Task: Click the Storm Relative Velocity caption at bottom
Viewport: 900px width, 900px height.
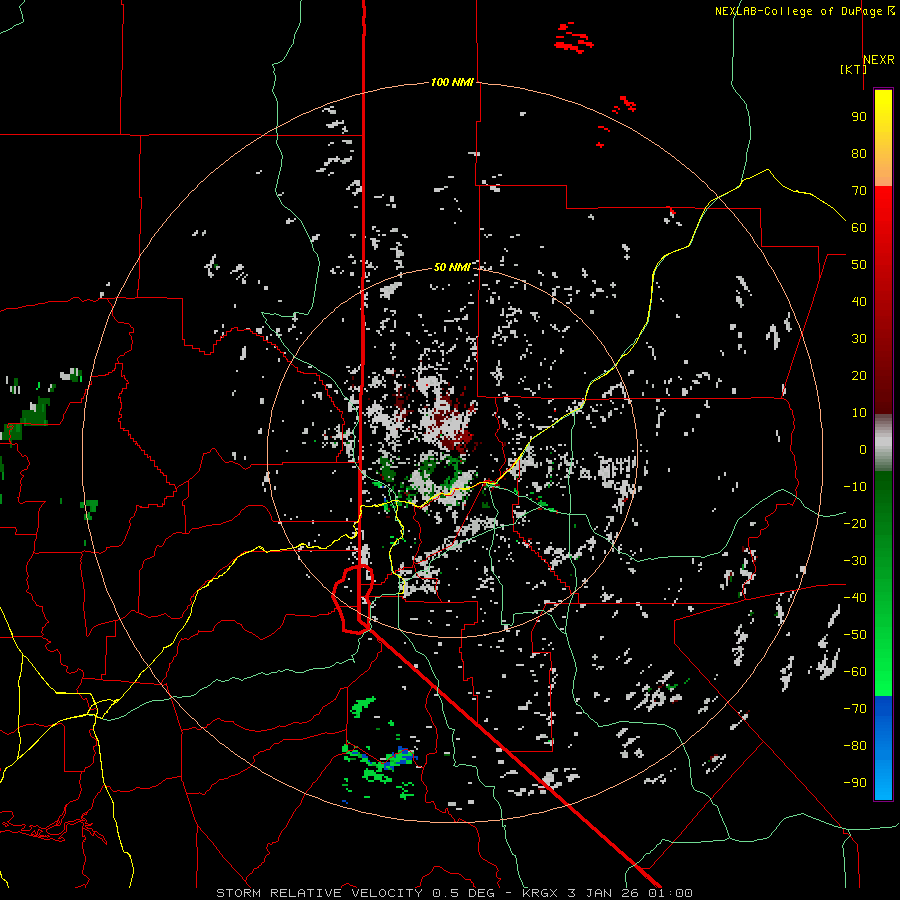Action: [454, 893]
